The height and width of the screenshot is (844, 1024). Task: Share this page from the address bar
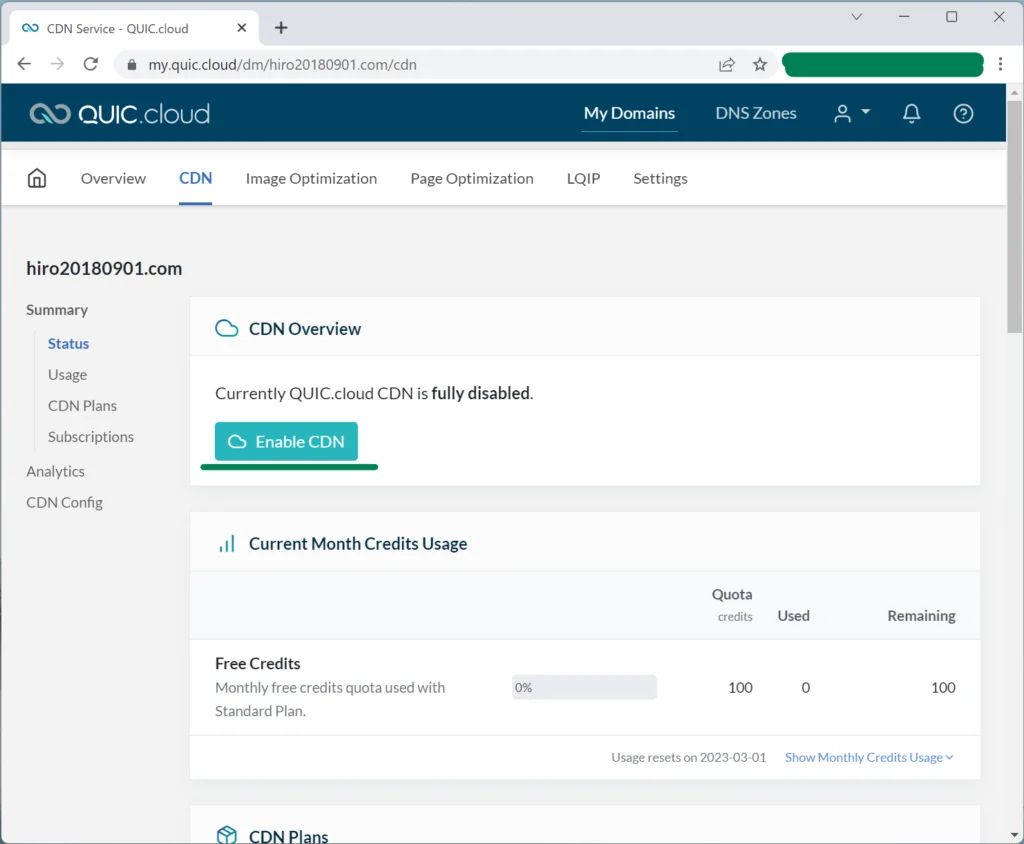point(727,64)
